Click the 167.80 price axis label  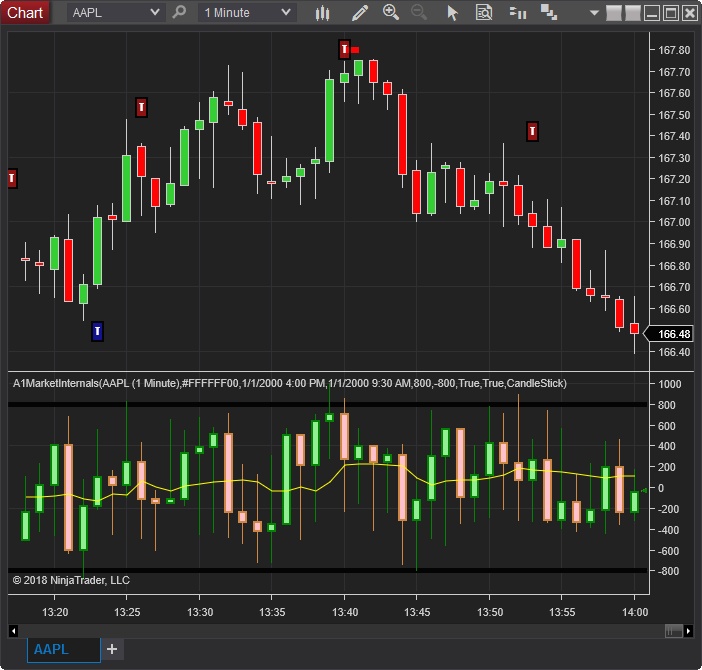(674, 50)
